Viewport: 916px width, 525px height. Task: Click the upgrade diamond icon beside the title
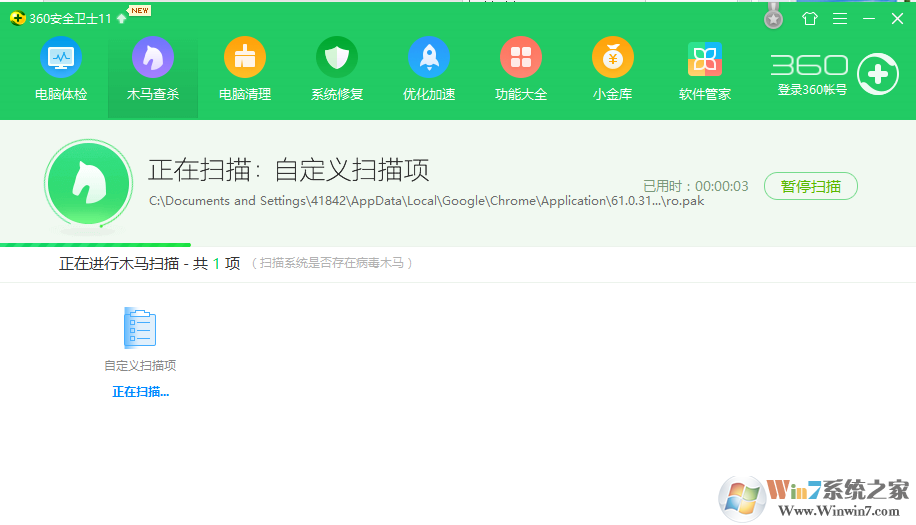tap(121, 19)
